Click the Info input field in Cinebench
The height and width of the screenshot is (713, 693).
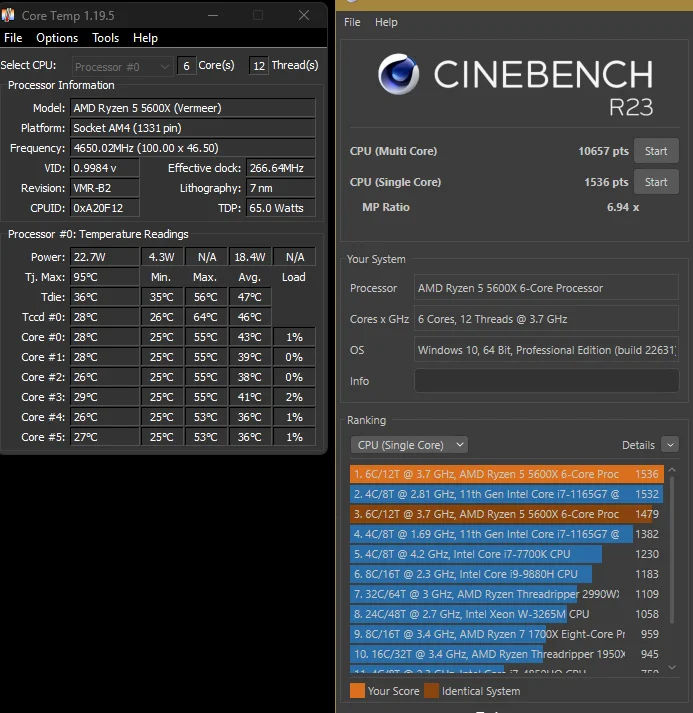point(547,381)
